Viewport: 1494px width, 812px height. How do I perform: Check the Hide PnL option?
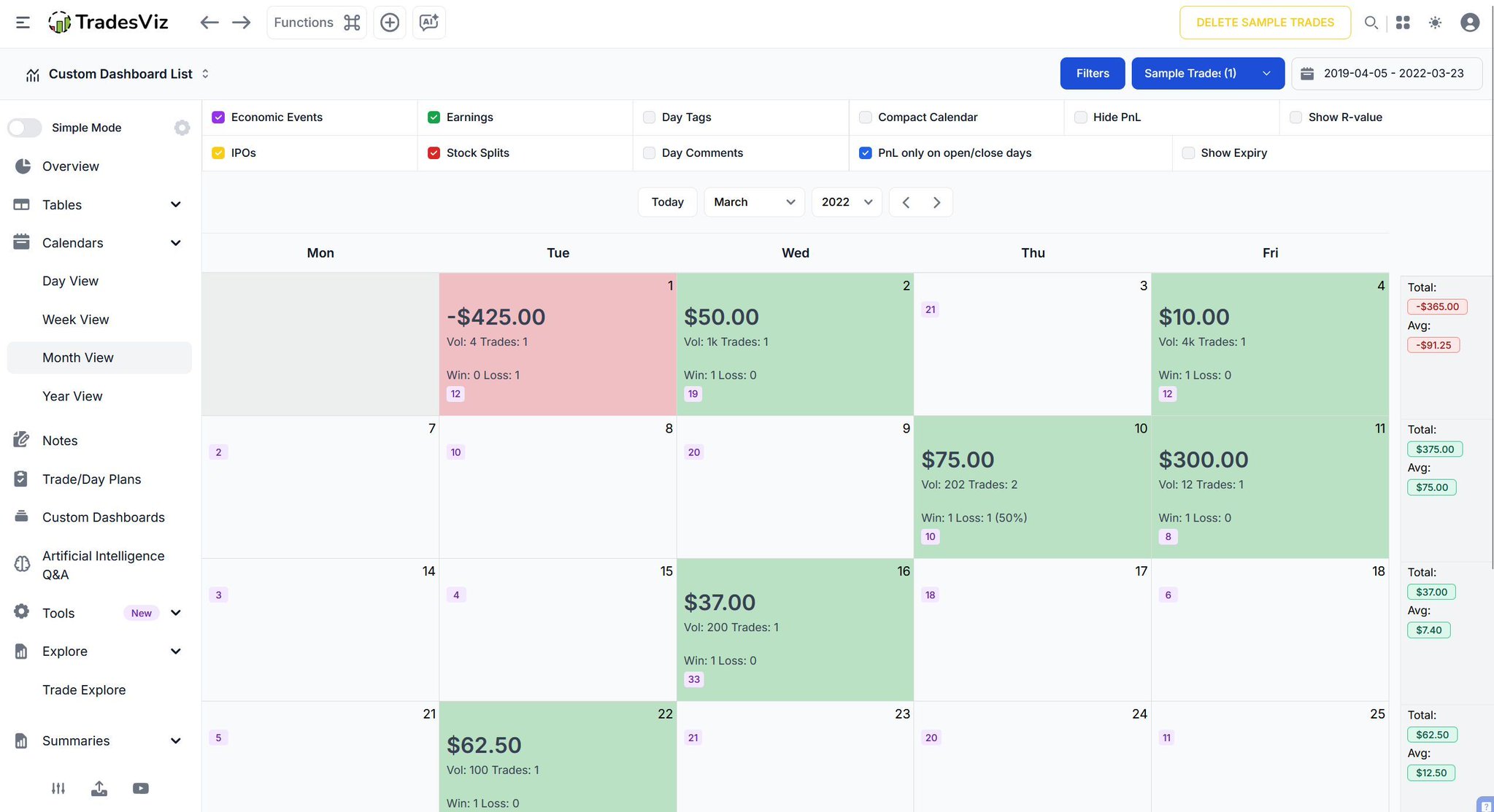coord(1081,117)
